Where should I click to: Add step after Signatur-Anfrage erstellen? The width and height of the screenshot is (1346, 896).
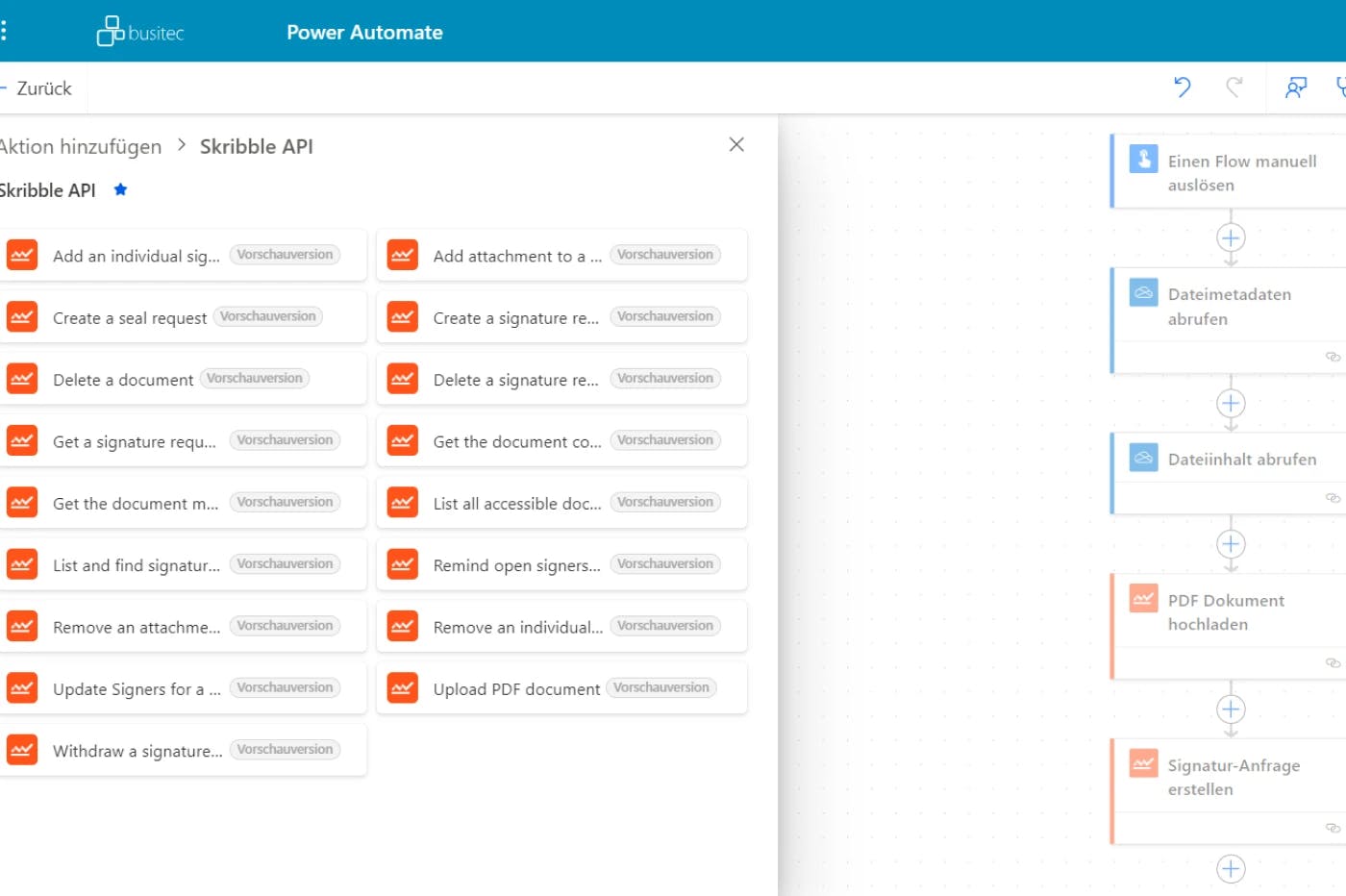click(1231, 869)
